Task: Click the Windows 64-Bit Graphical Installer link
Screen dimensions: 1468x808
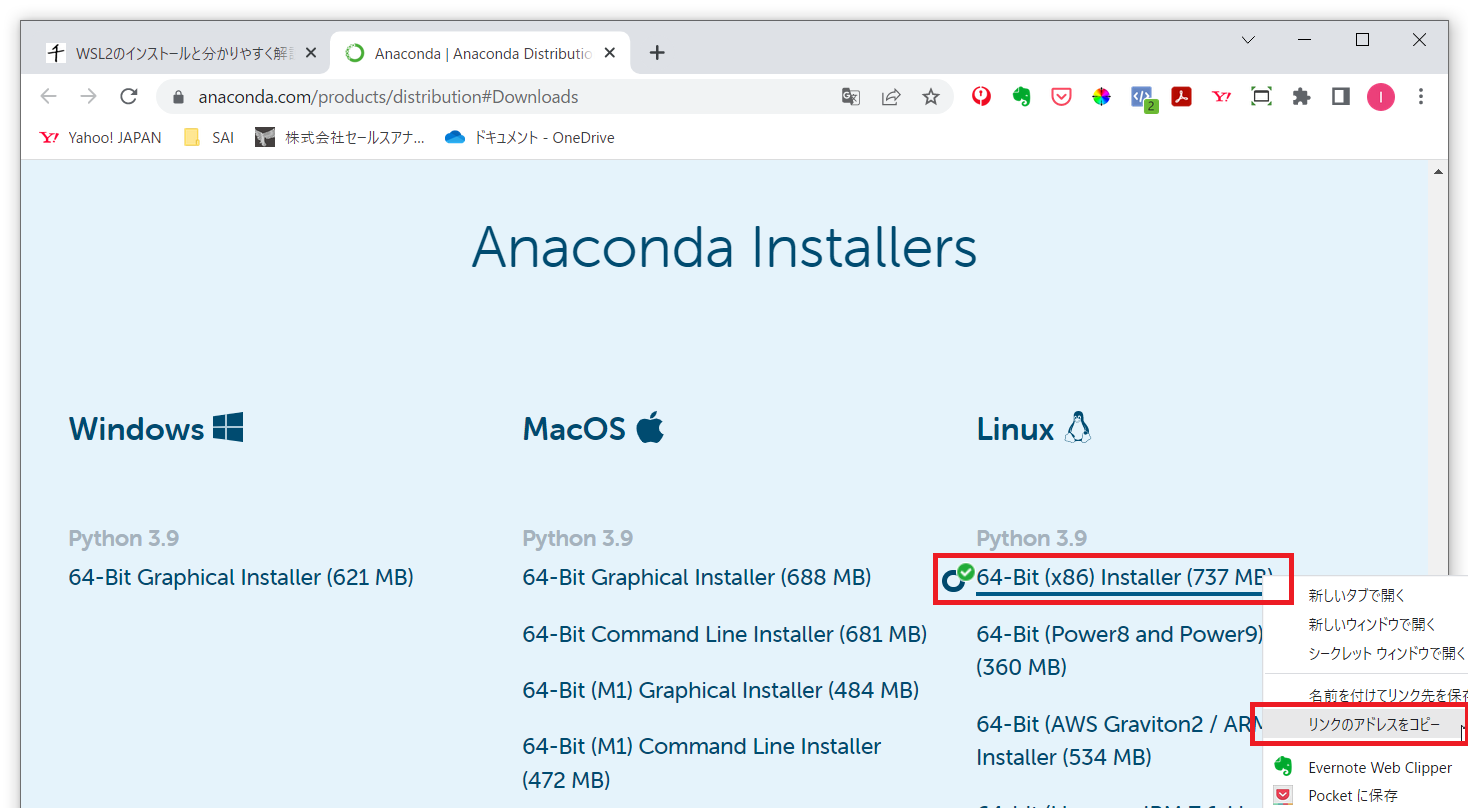Action: pos(240,577)
